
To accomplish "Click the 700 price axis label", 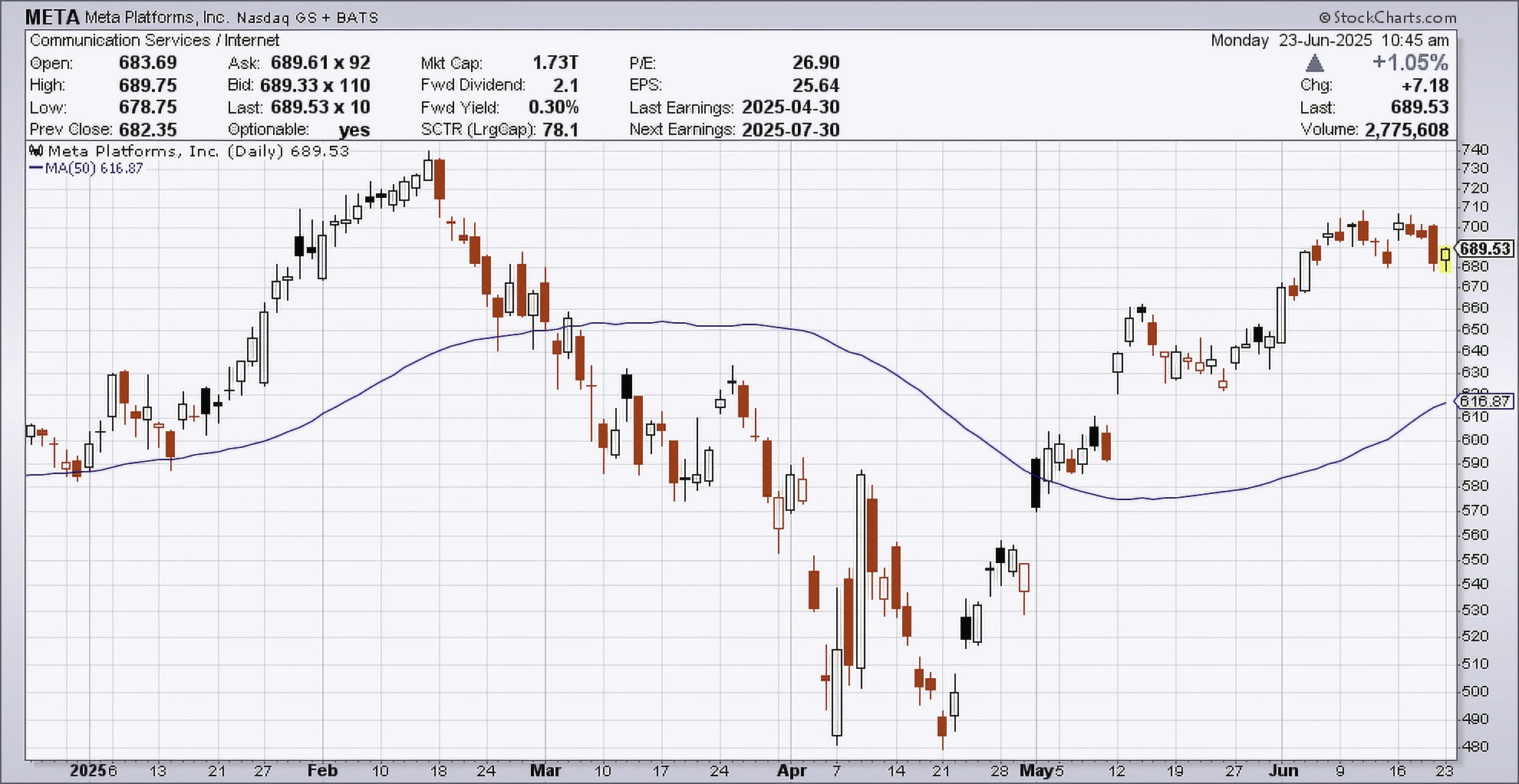I will click(x=1475, y=226).
